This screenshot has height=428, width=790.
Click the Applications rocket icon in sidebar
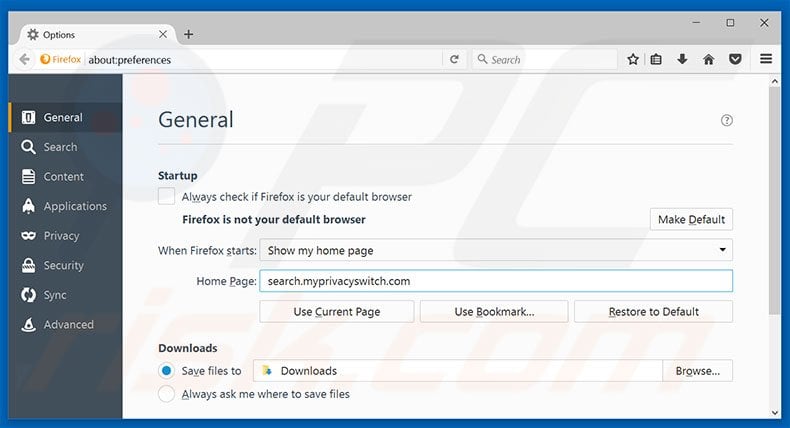coord(29,206)
